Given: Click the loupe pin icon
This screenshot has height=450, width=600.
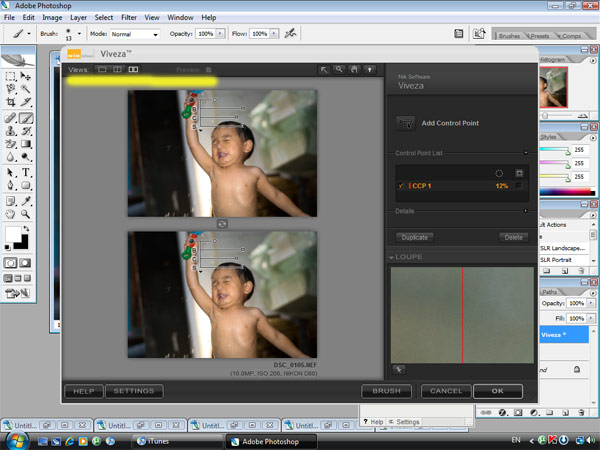Looking at the screenshot, I should coord(399,370).
